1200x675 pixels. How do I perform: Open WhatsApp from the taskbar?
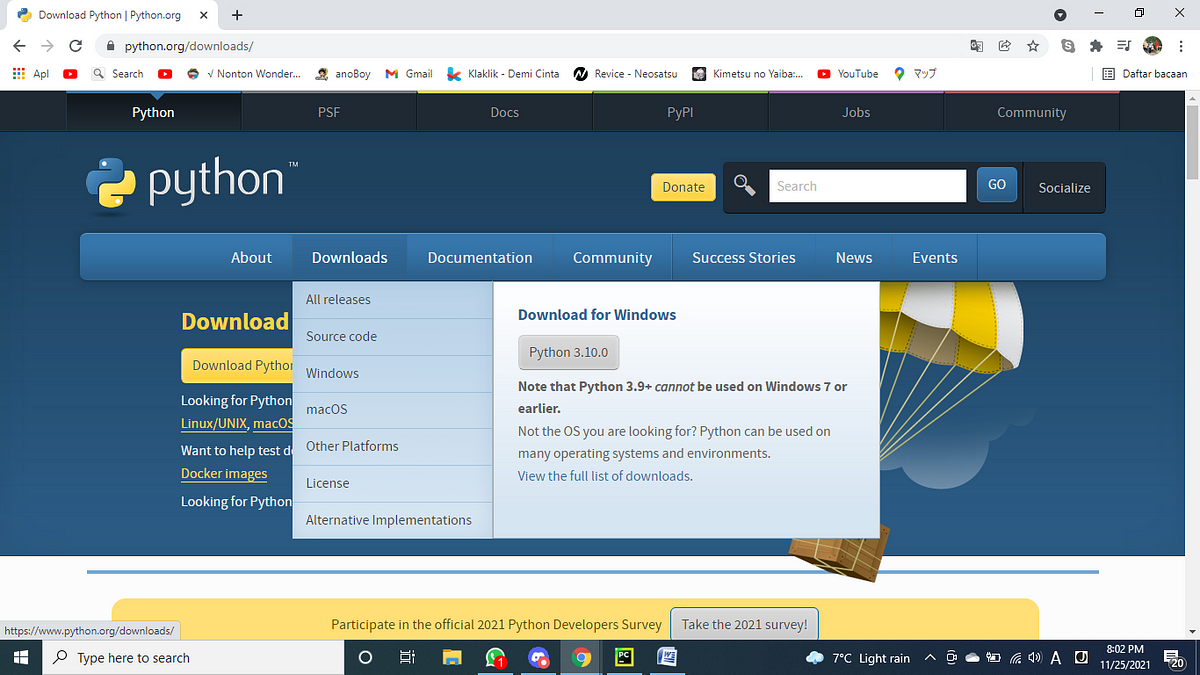(496, 658)
